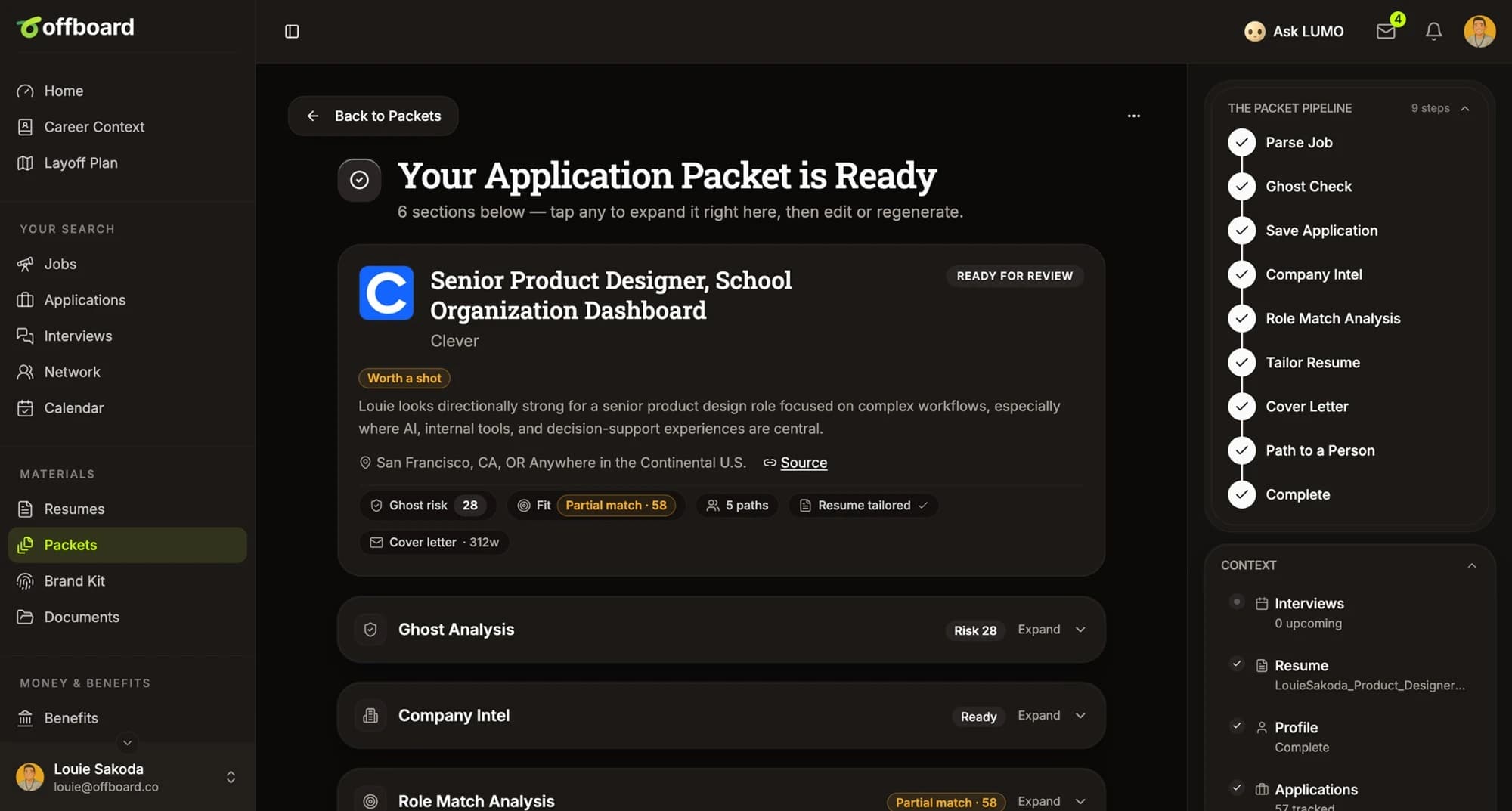
Task: Click the Fit Partial match 58 chip
Action: [x=596, y=505]
